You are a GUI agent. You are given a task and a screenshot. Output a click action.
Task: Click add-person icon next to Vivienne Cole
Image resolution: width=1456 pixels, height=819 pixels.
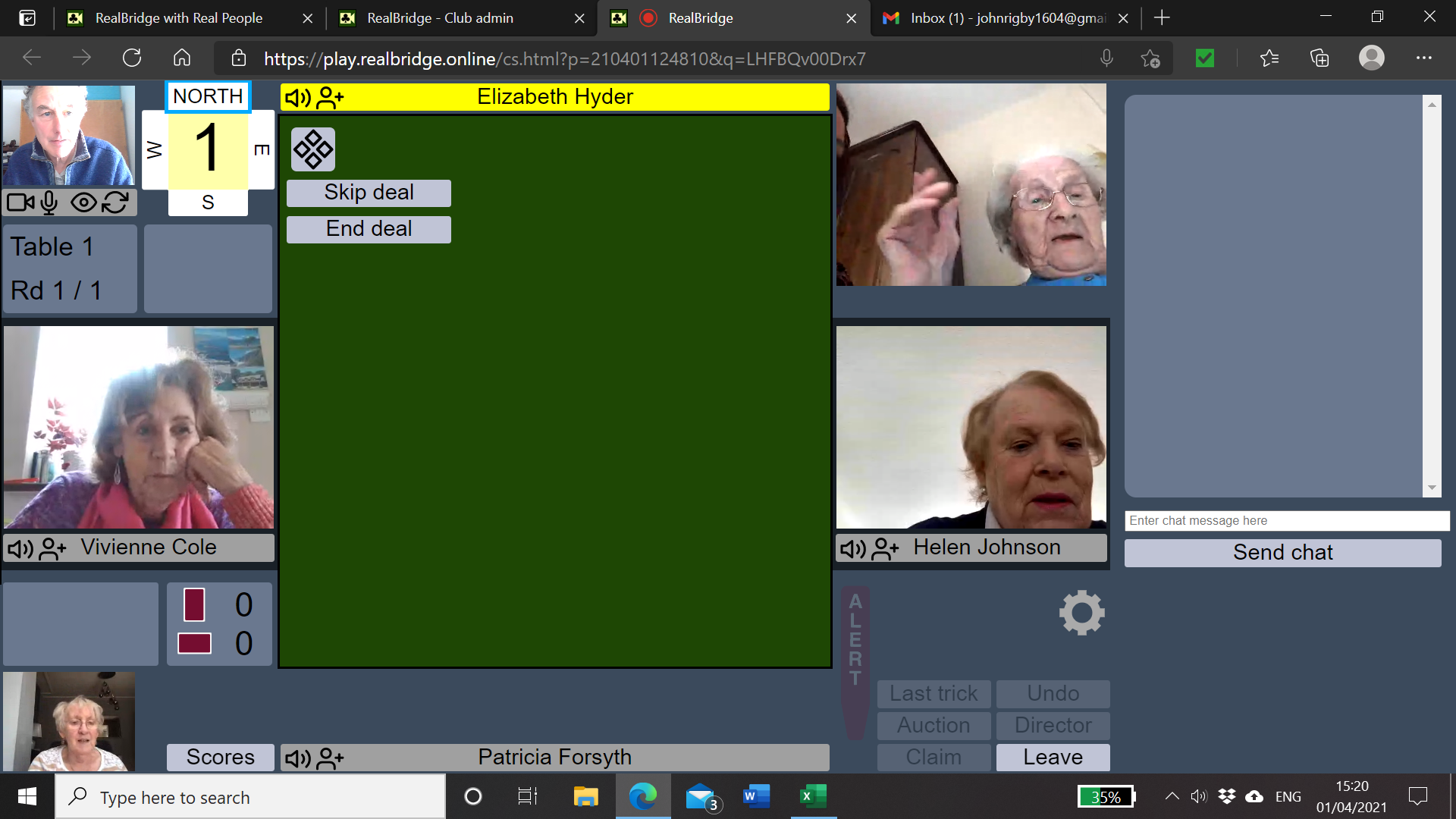click(53, 548)
